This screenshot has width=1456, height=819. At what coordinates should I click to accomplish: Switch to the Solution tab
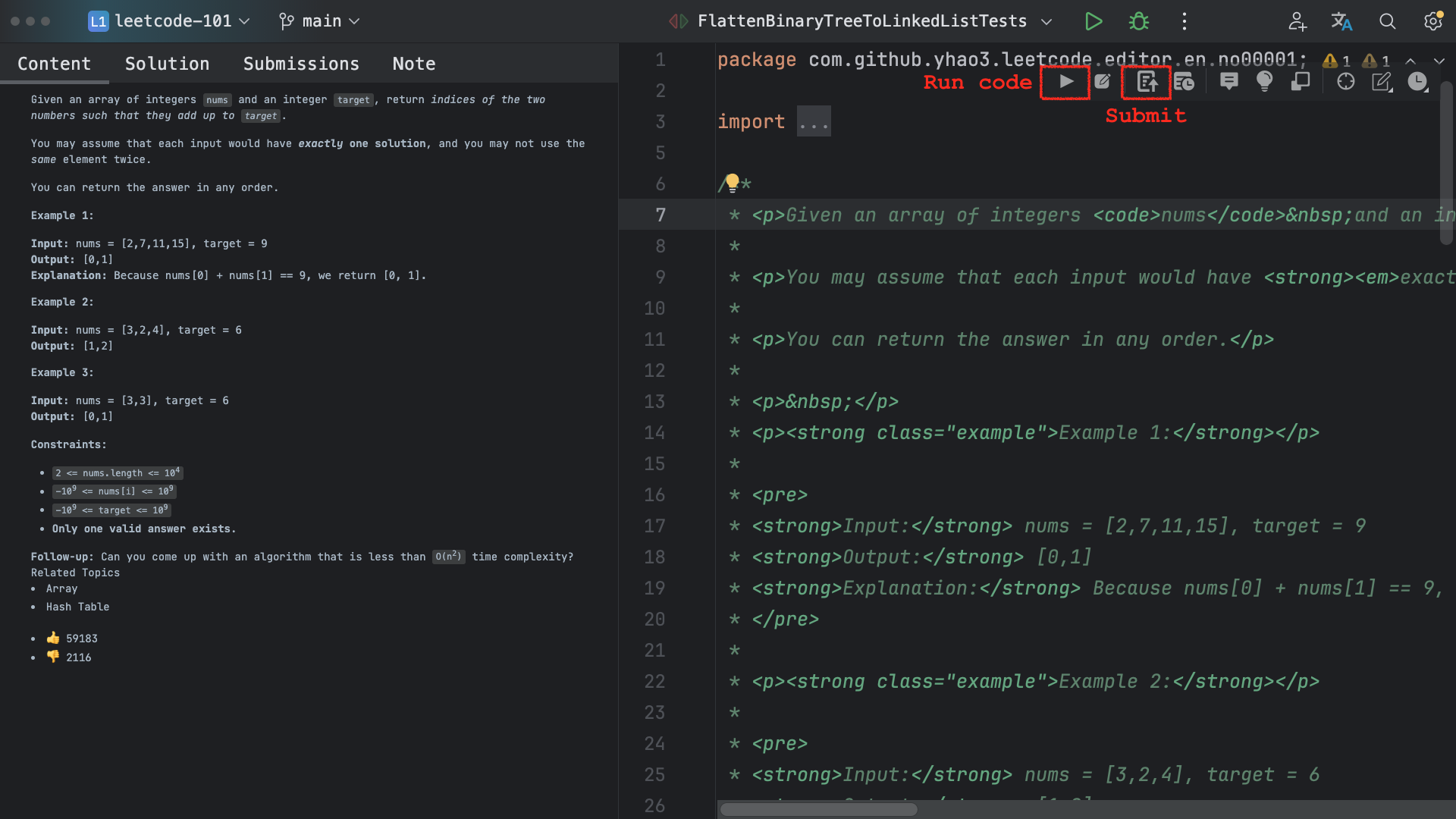point(167,64)
